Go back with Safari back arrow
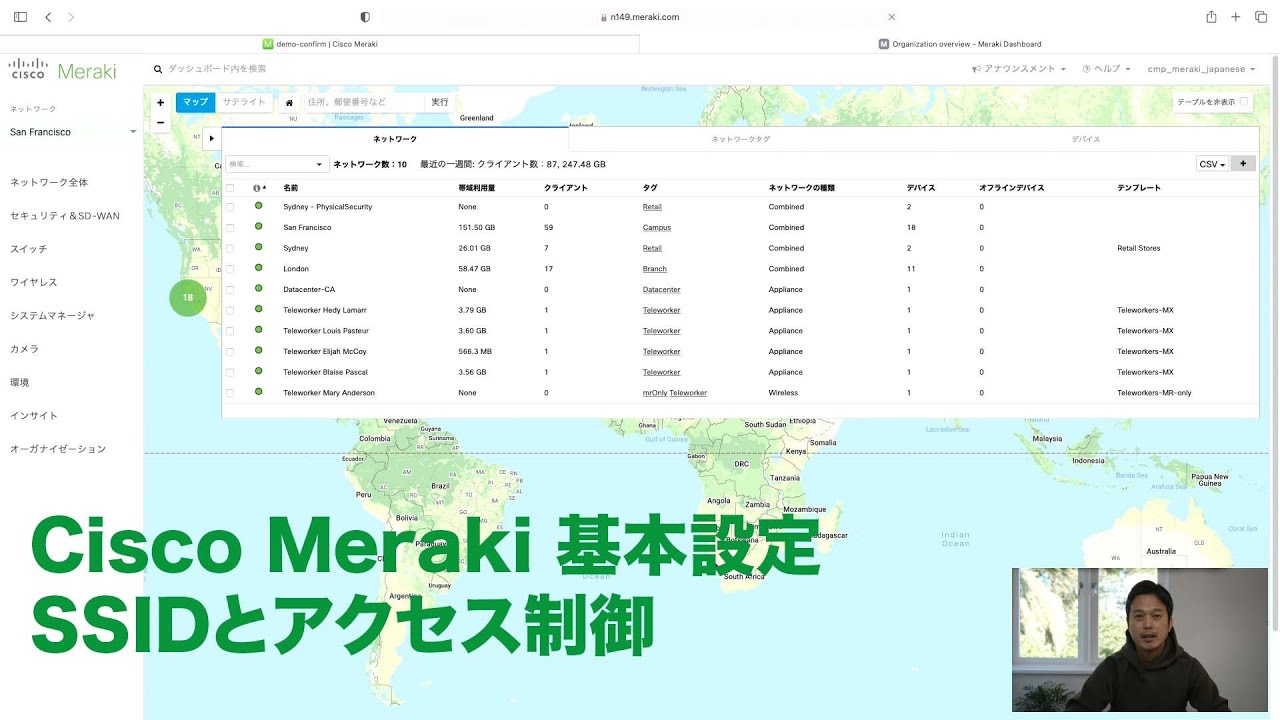Viewport: 1280px width, 720px height. pyautogui.click(x=48, y=17)
